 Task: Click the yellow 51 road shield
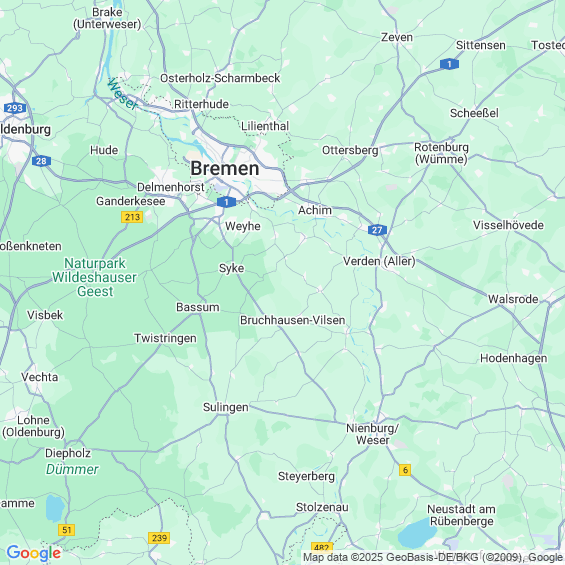tap(66, 530)
